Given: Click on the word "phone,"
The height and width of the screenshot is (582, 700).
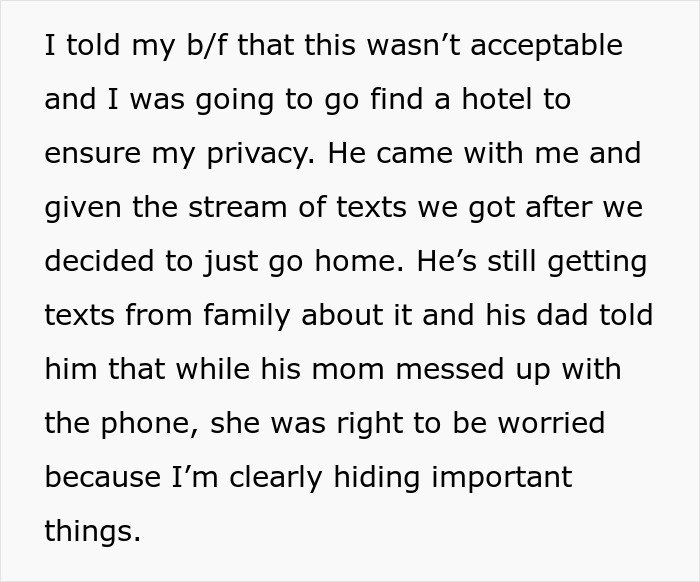Looking at the screenshot, I should point(150,424).
